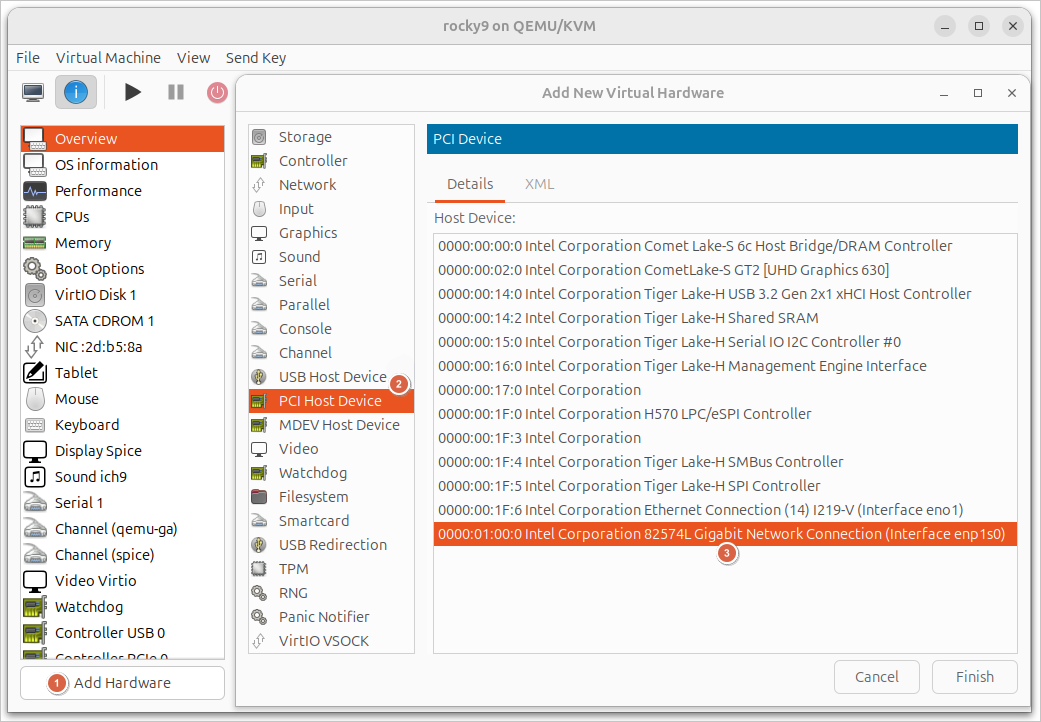Select the I219-V Ethernet Connection eno1 device

click(x=700, y=510)
